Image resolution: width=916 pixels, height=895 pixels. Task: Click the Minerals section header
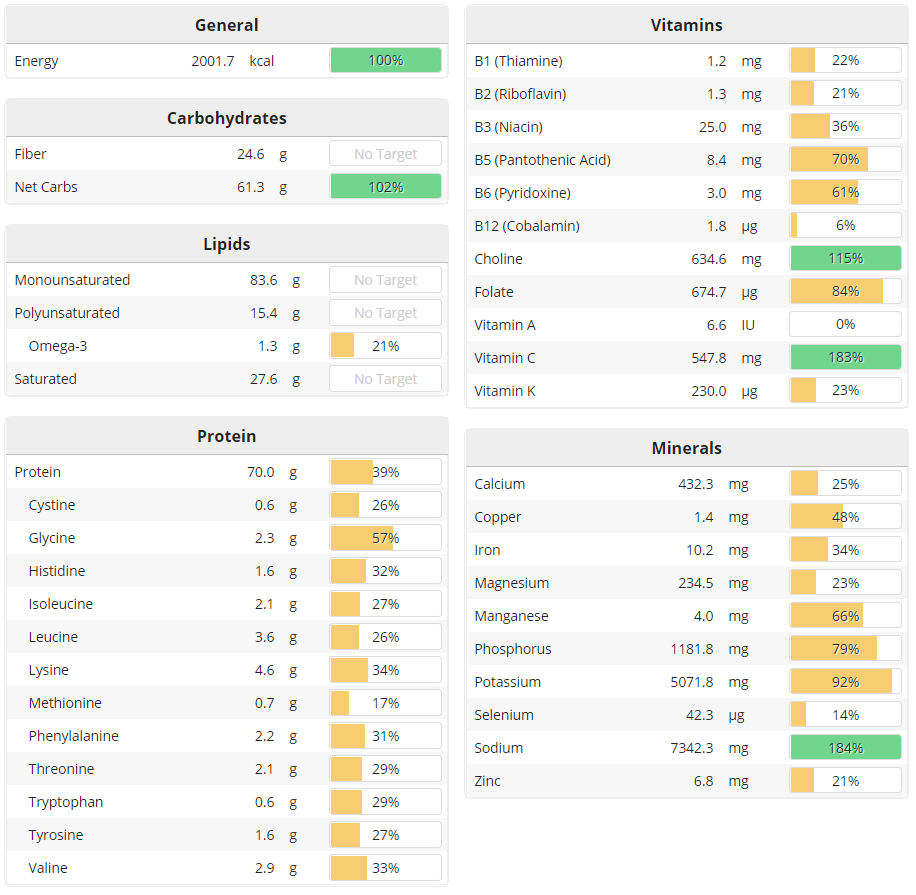click(x=686, y=448)
